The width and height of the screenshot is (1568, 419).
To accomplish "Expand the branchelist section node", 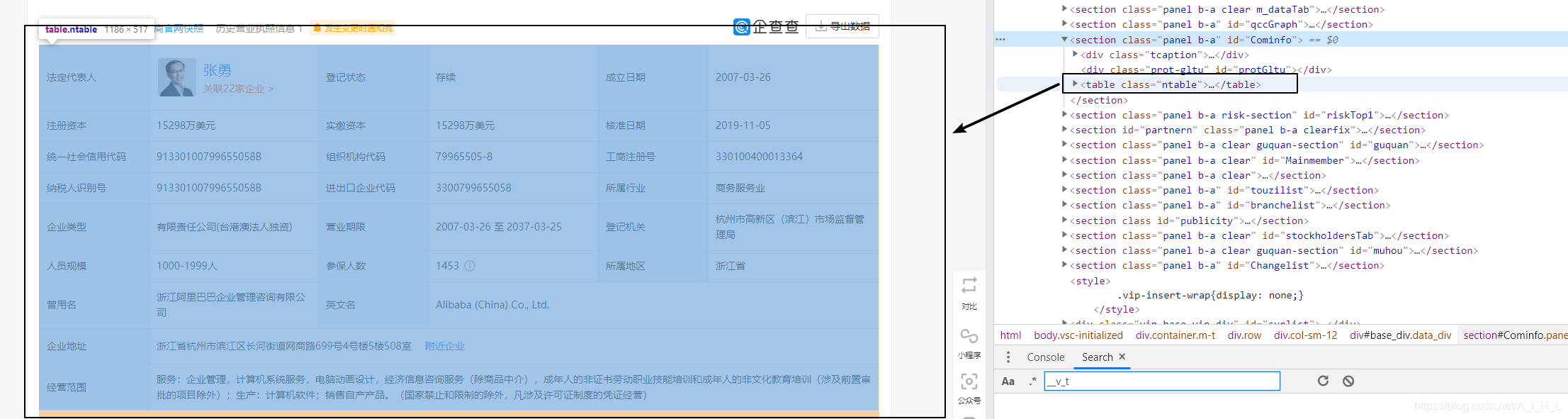I will tap(1064, 204).
